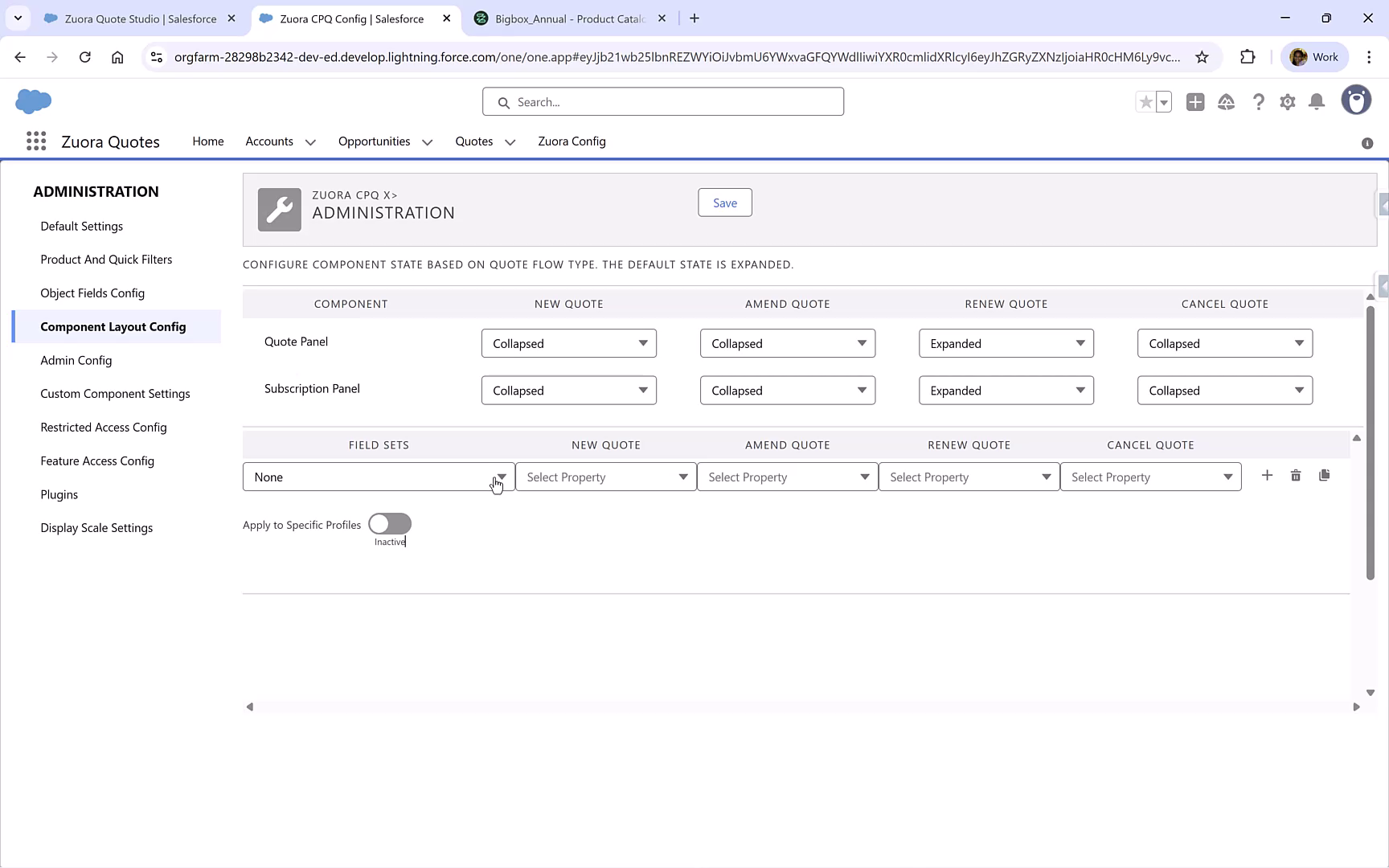Viewport: 1389px width, 868px height.
Task: Open the Salesforce App Launcher waffle icon
Action: [35, 141]
